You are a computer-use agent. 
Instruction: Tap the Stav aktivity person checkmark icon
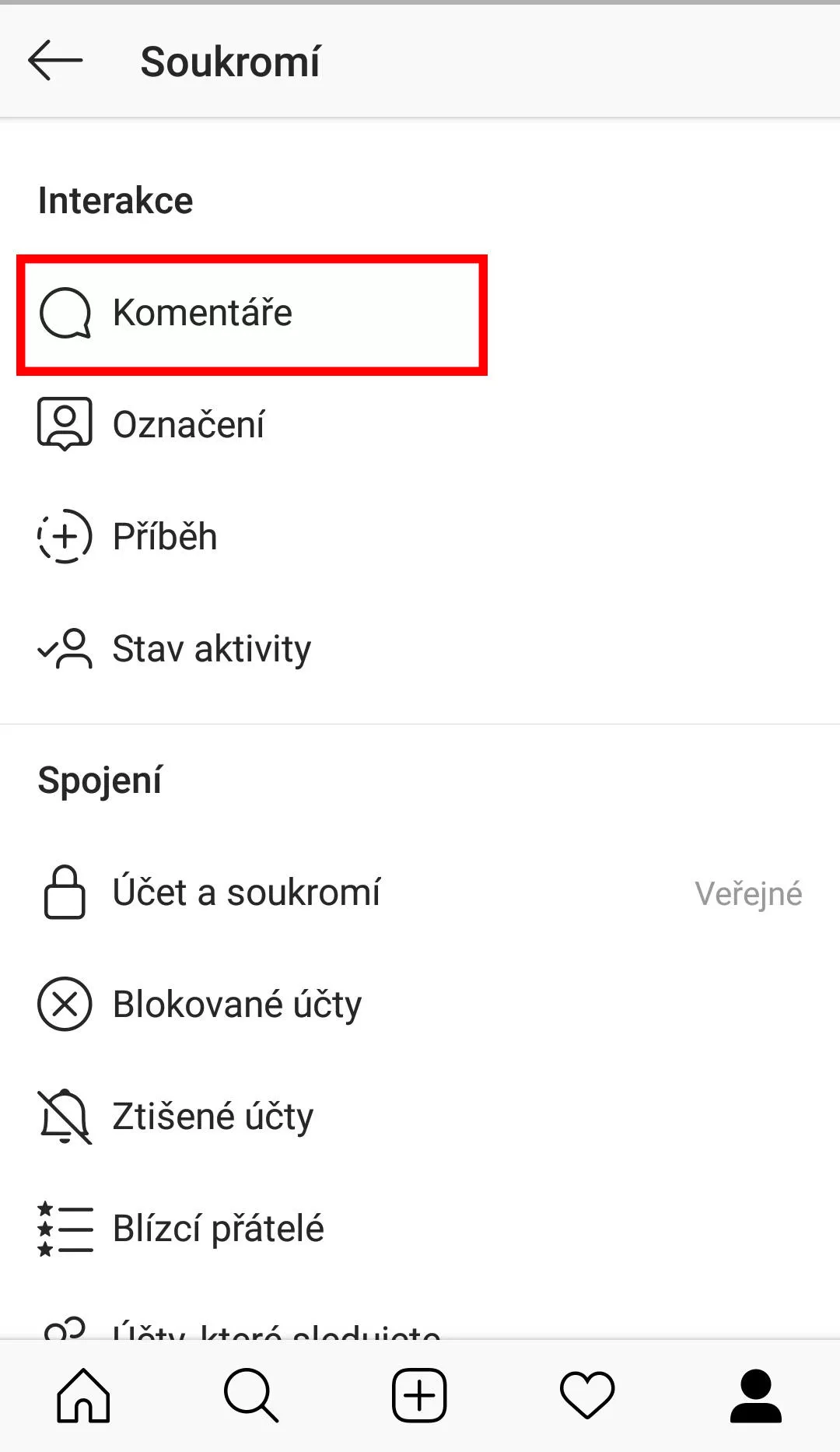(65, 648)
